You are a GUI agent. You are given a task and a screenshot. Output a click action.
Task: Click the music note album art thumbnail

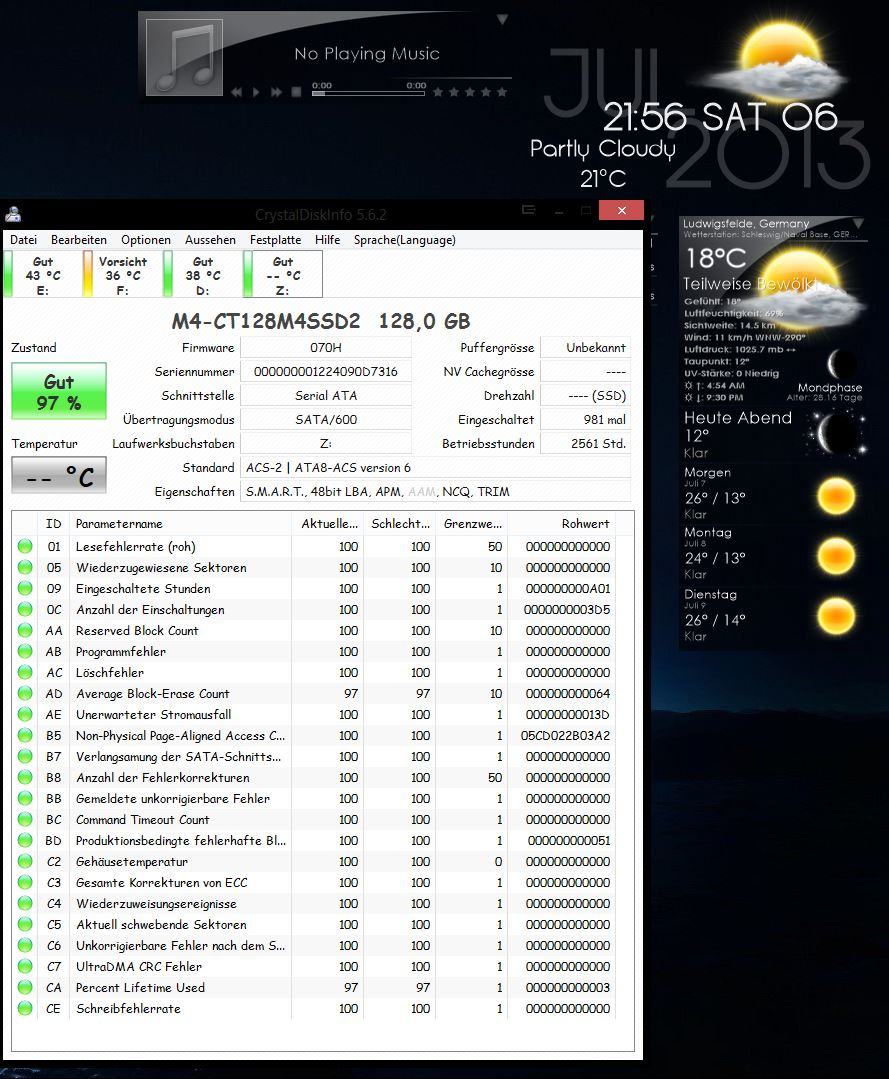click(x=184, y=57)
